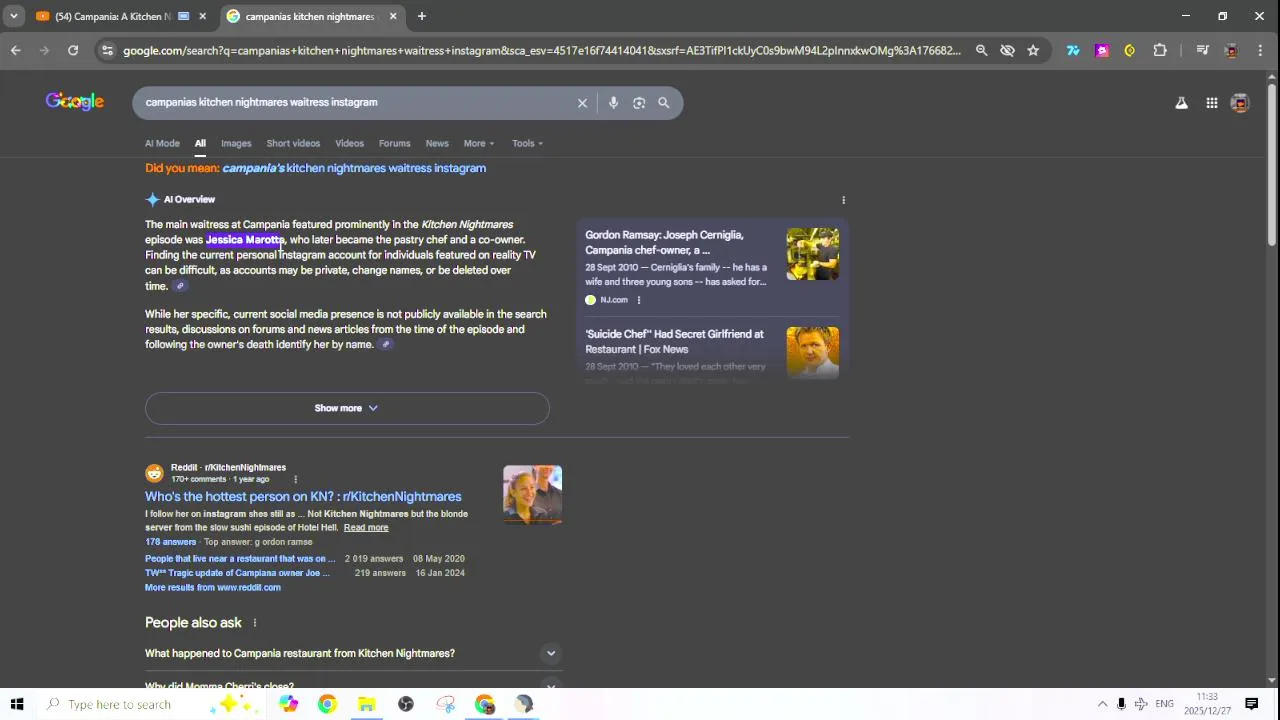Go back to the previous page
This screenshot has height=720, width=1280.
(16, 50)
